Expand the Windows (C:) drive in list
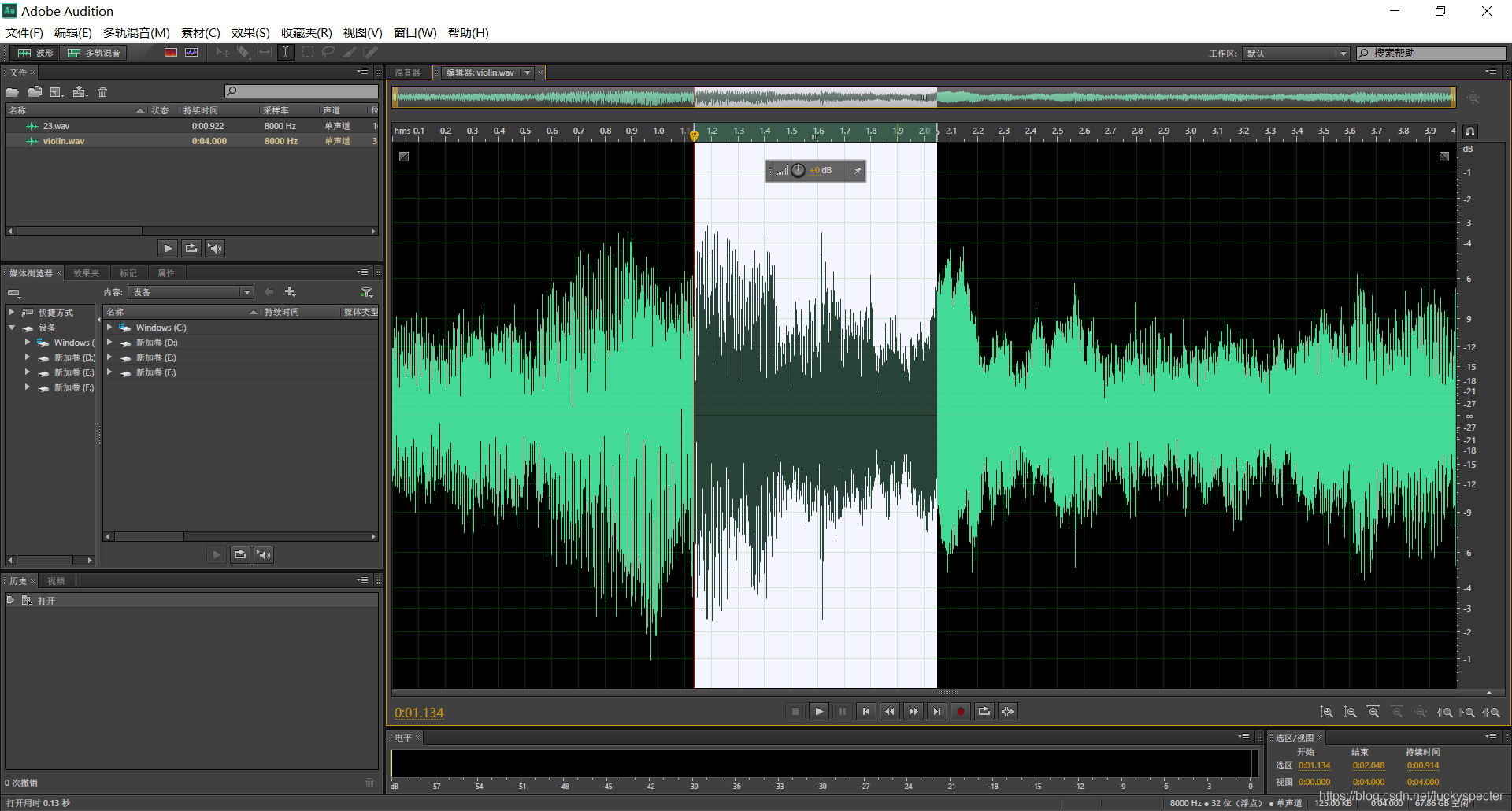1512x811 pixels. point(109,328)
